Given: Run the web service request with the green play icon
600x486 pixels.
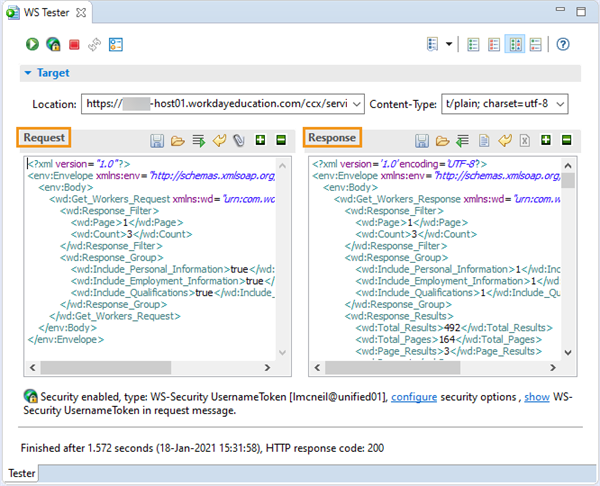Looking at the screenshot, I should 33,44.
